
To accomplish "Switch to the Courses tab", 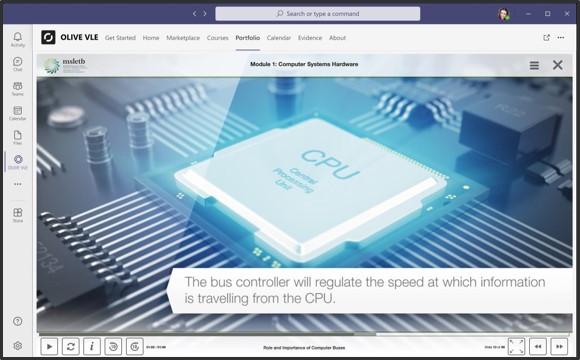I will point(218,38).
